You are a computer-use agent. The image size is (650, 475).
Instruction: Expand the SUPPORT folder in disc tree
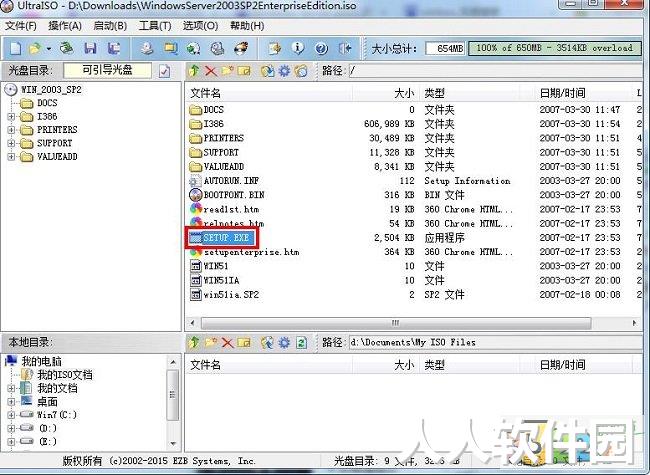coord(11,143)
